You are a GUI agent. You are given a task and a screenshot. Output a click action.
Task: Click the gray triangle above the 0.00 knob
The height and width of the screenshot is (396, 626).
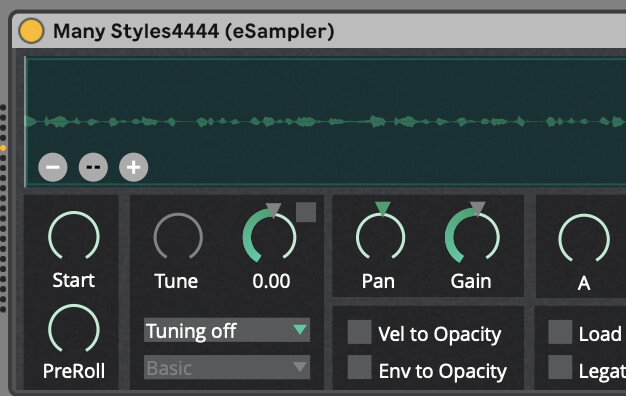pyautogui.click(x=273, y=209)
